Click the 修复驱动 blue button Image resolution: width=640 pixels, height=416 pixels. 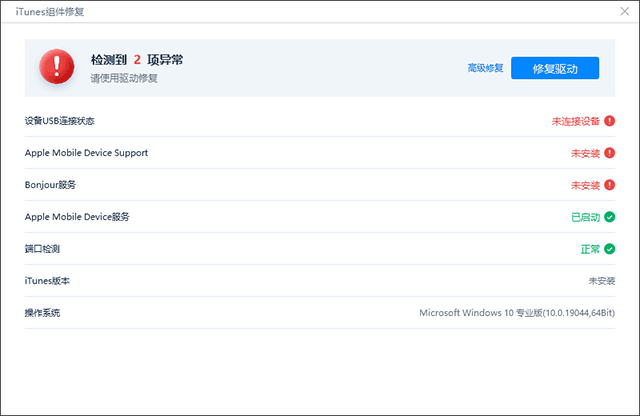[555, 68]
